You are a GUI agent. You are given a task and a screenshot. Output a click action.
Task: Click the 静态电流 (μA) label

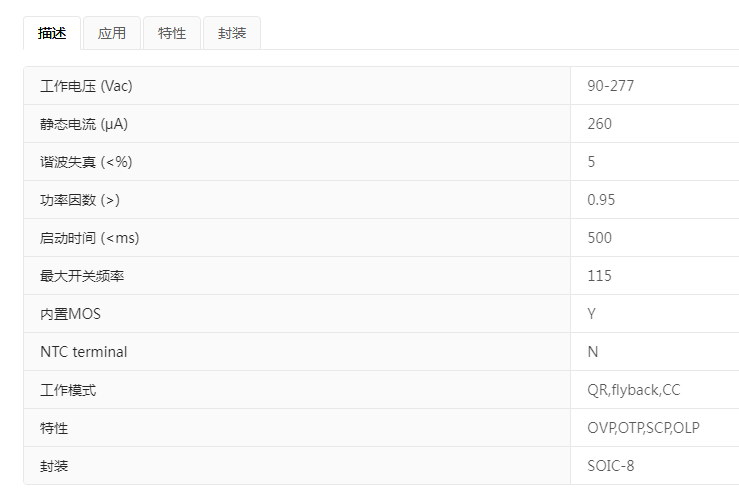[84, 124]
